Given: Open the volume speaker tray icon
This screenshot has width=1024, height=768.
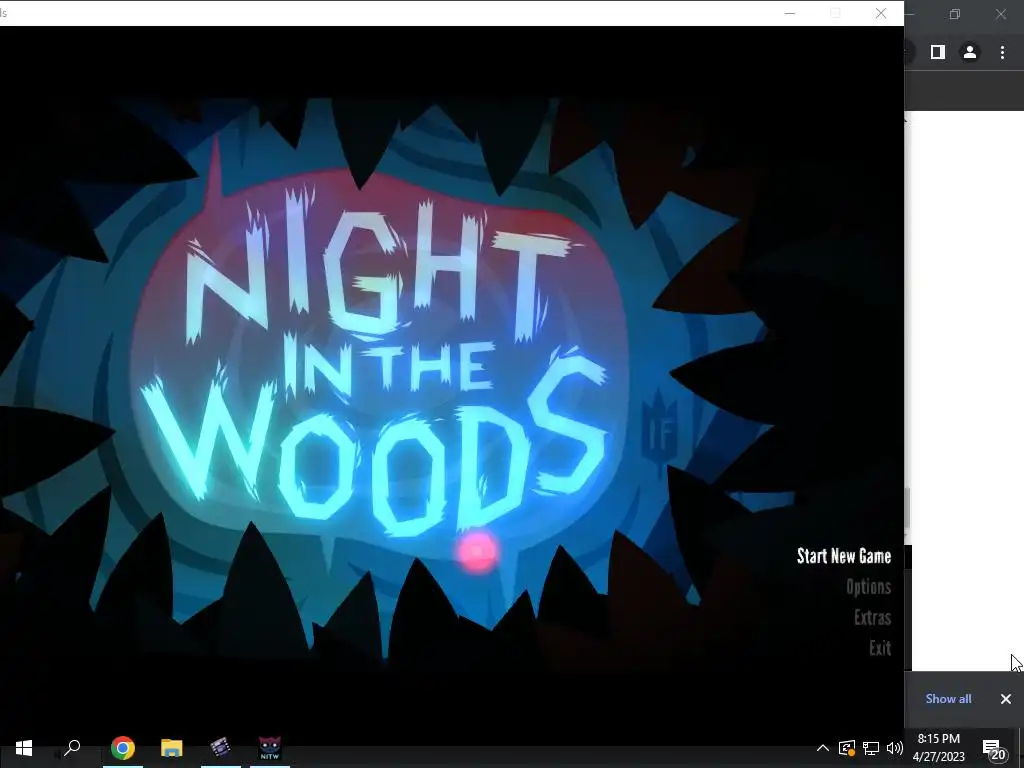Looking at the screenshot, I should click(x=895, y=748).
